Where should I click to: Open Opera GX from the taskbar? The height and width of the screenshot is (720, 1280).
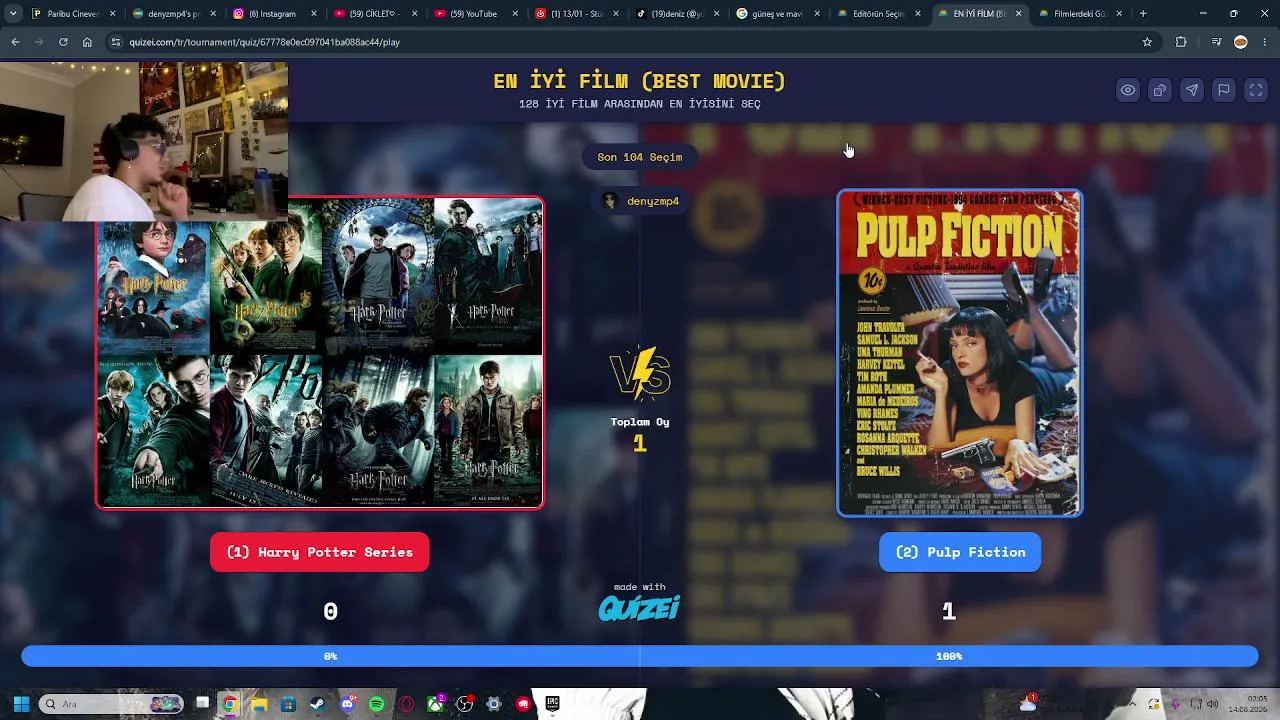tap(406, 704)
